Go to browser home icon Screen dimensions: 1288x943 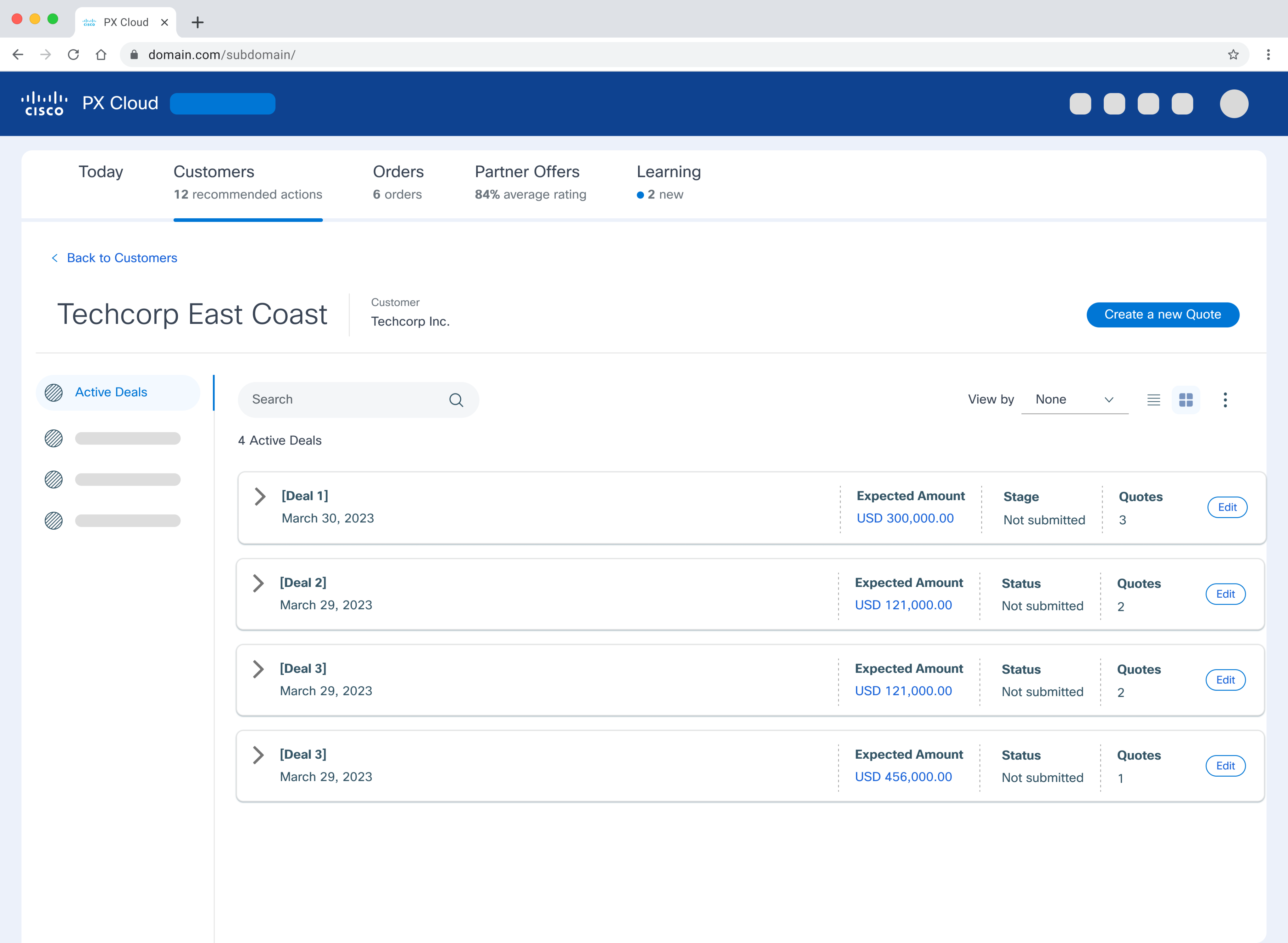pos(101,55)
